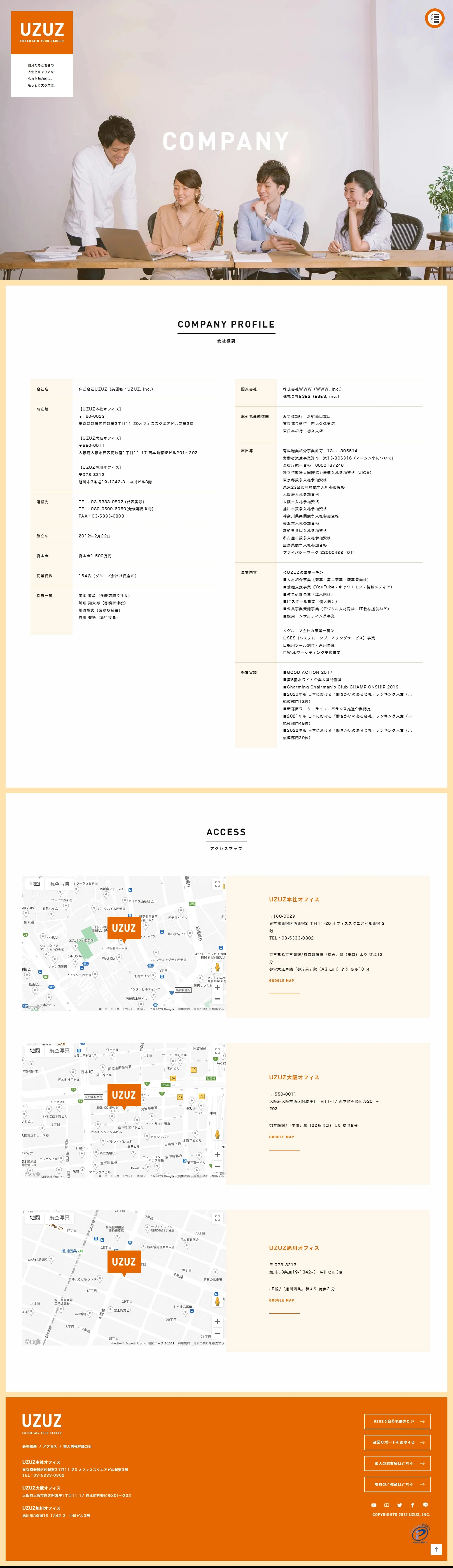453x1568 pixels.
Task: Click the scroll-to-top arrow button
Action: click(x=436, y=1549)
